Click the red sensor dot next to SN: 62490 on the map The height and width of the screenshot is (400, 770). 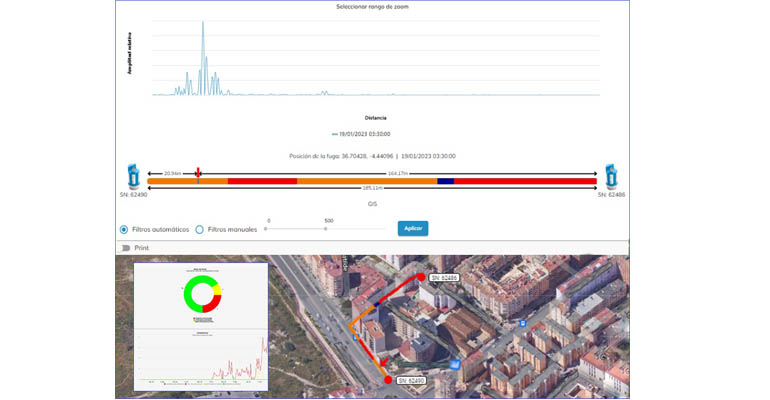[x=388, y=380]
